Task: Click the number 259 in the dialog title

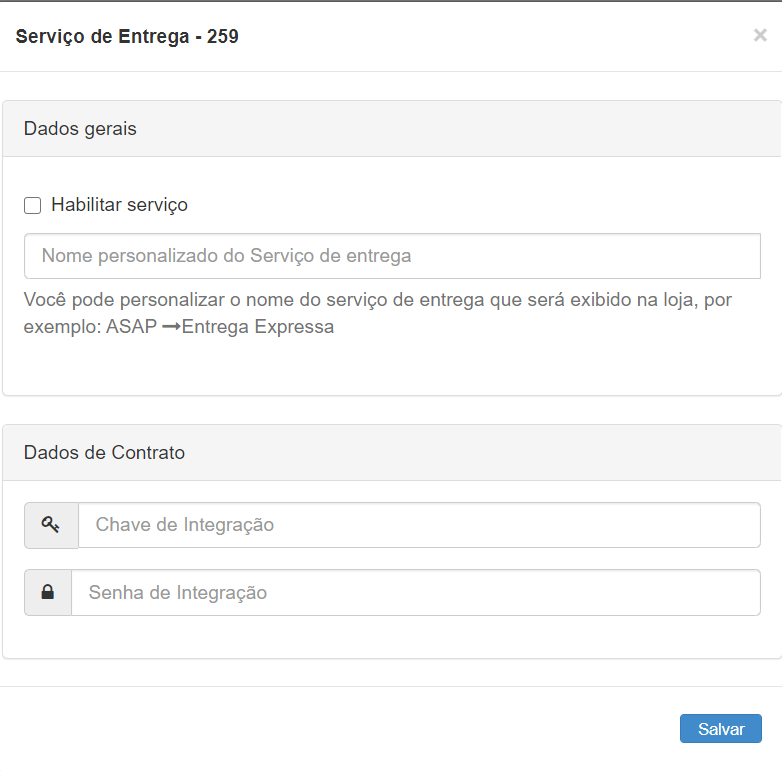Action: coord(222,37)
